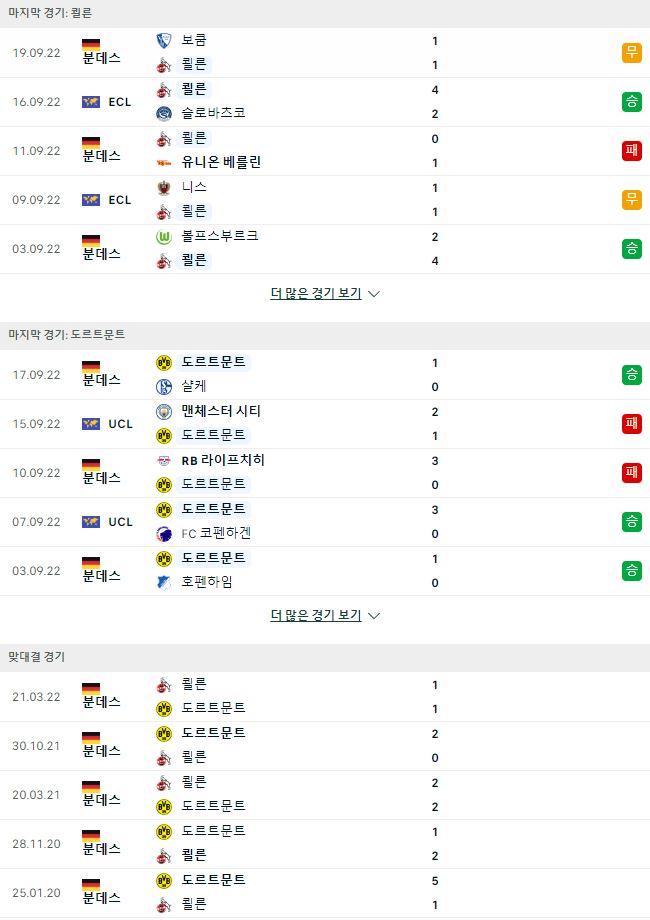This screenshot has width=650, height=920.
Task: Click the Slovácko team crest icon
Action: coord(164,113)
